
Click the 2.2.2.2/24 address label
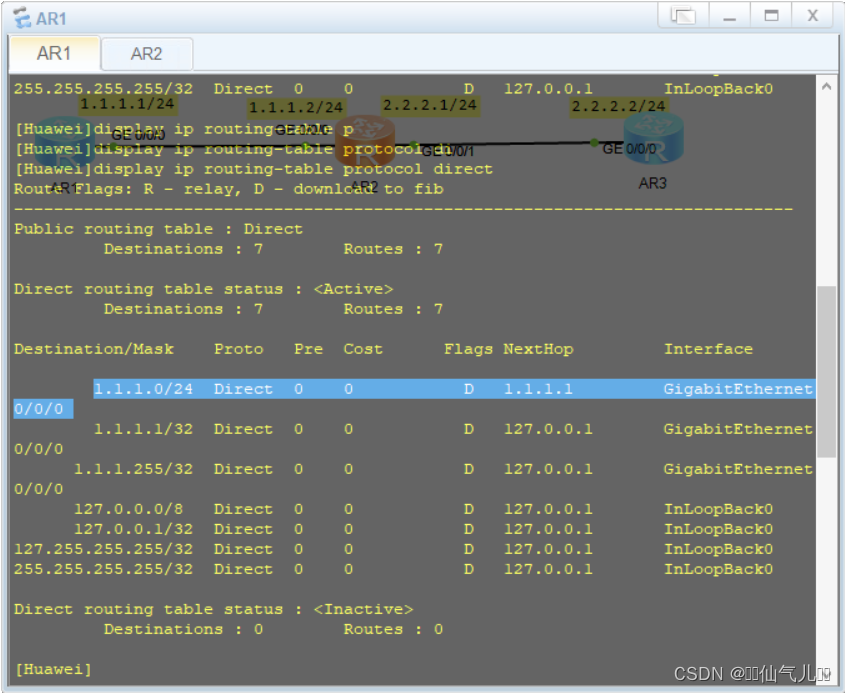click(x=618, y=106)
